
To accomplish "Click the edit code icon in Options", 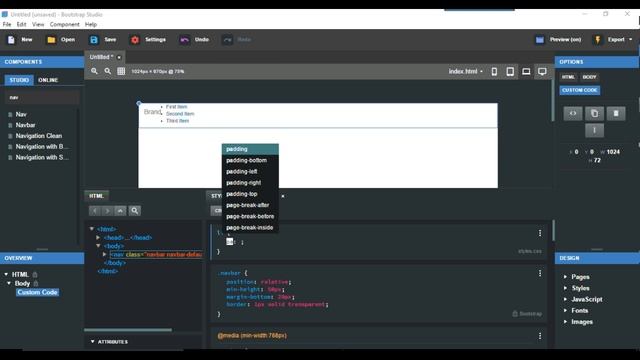I will tap(573, 113).
